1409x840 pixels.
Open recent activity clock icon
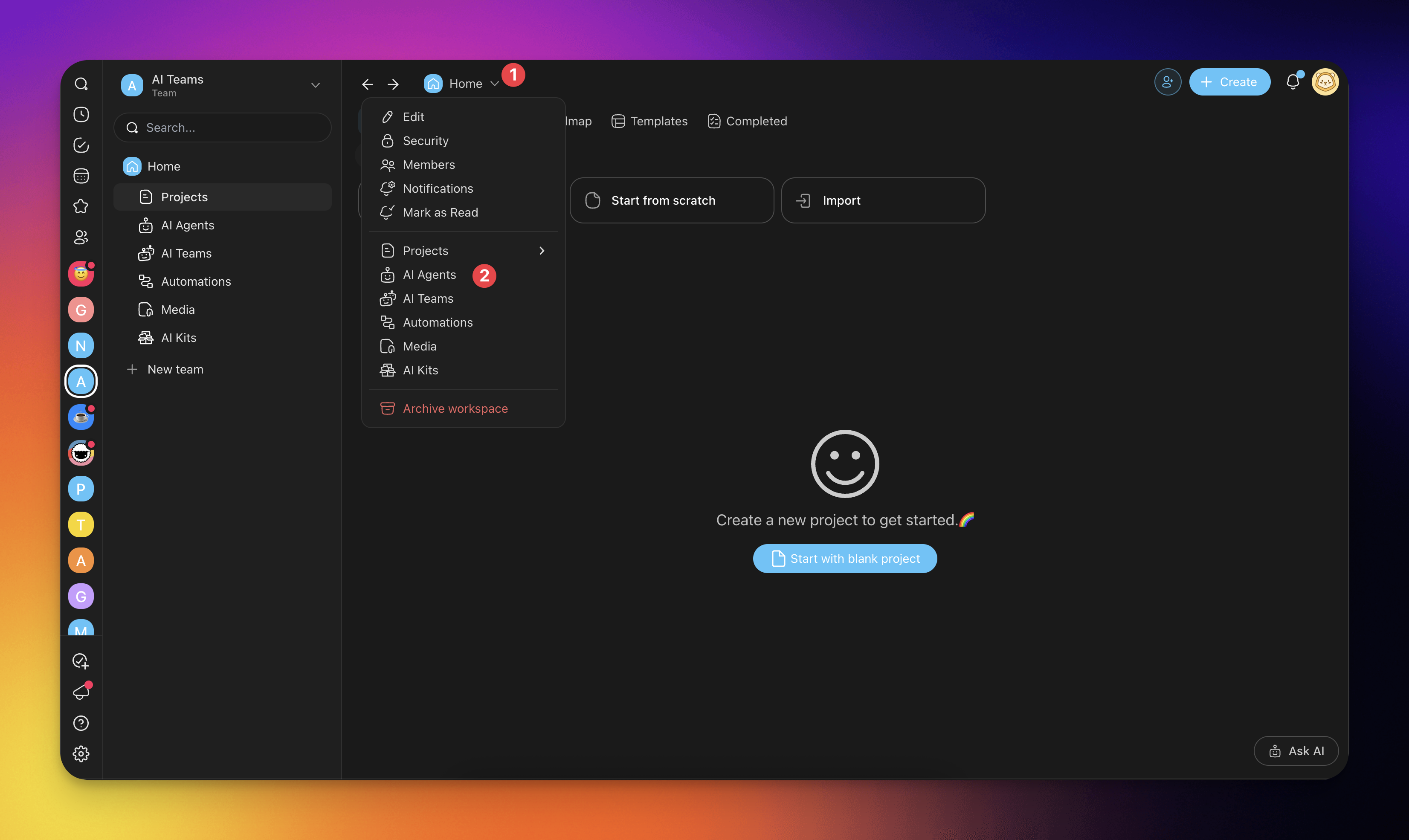[81, 114]
